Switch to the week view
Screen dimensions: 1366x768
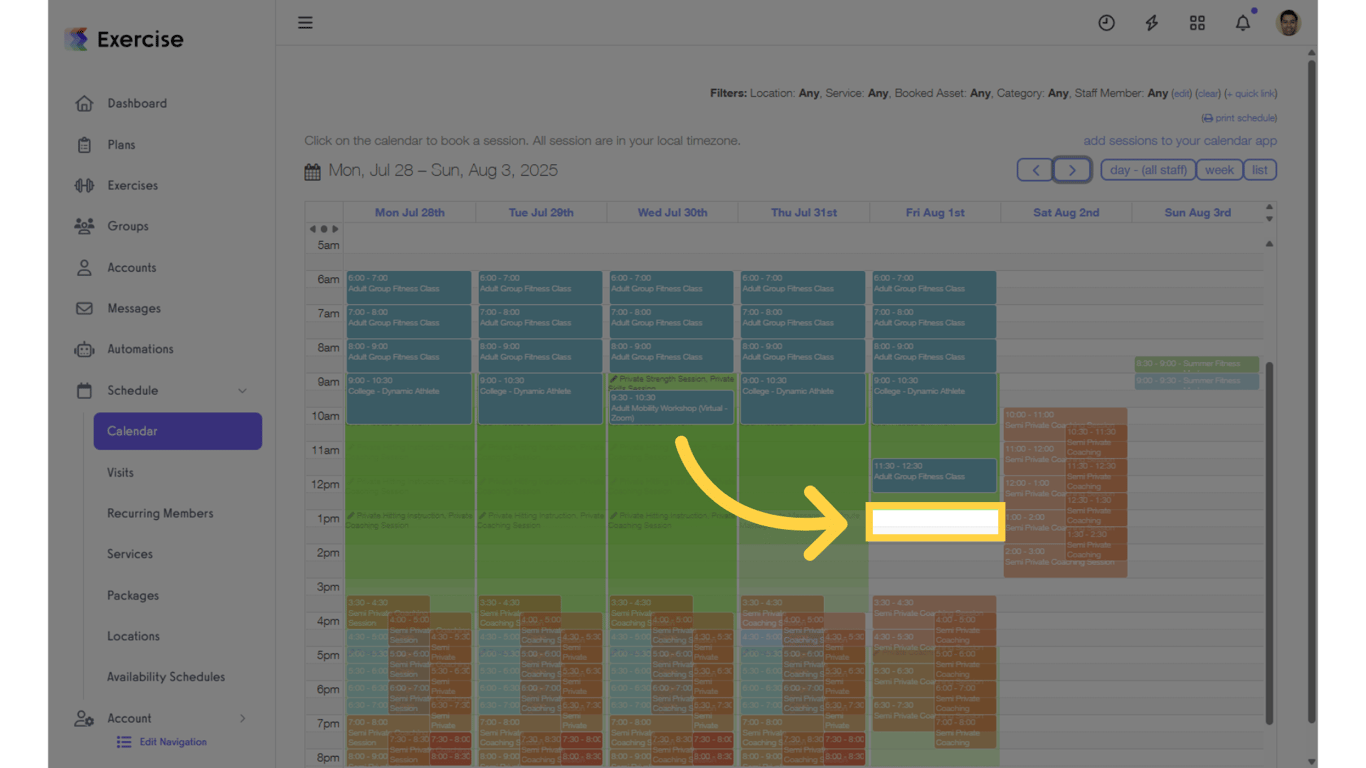(x=1219, y=169)
